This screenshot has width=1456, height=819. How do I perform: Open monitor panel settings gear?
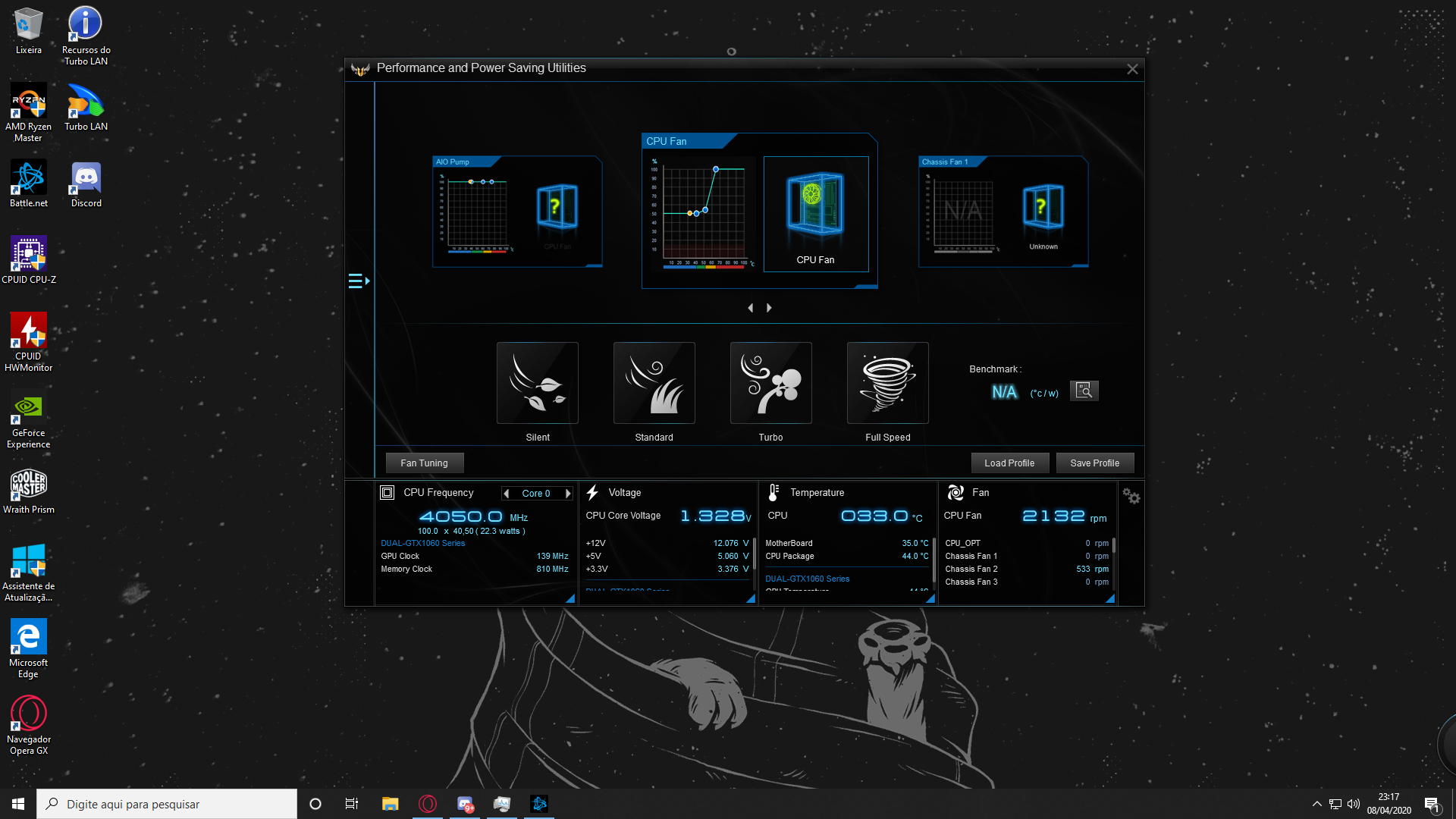pyautogui.click(x=1131, y=496)
